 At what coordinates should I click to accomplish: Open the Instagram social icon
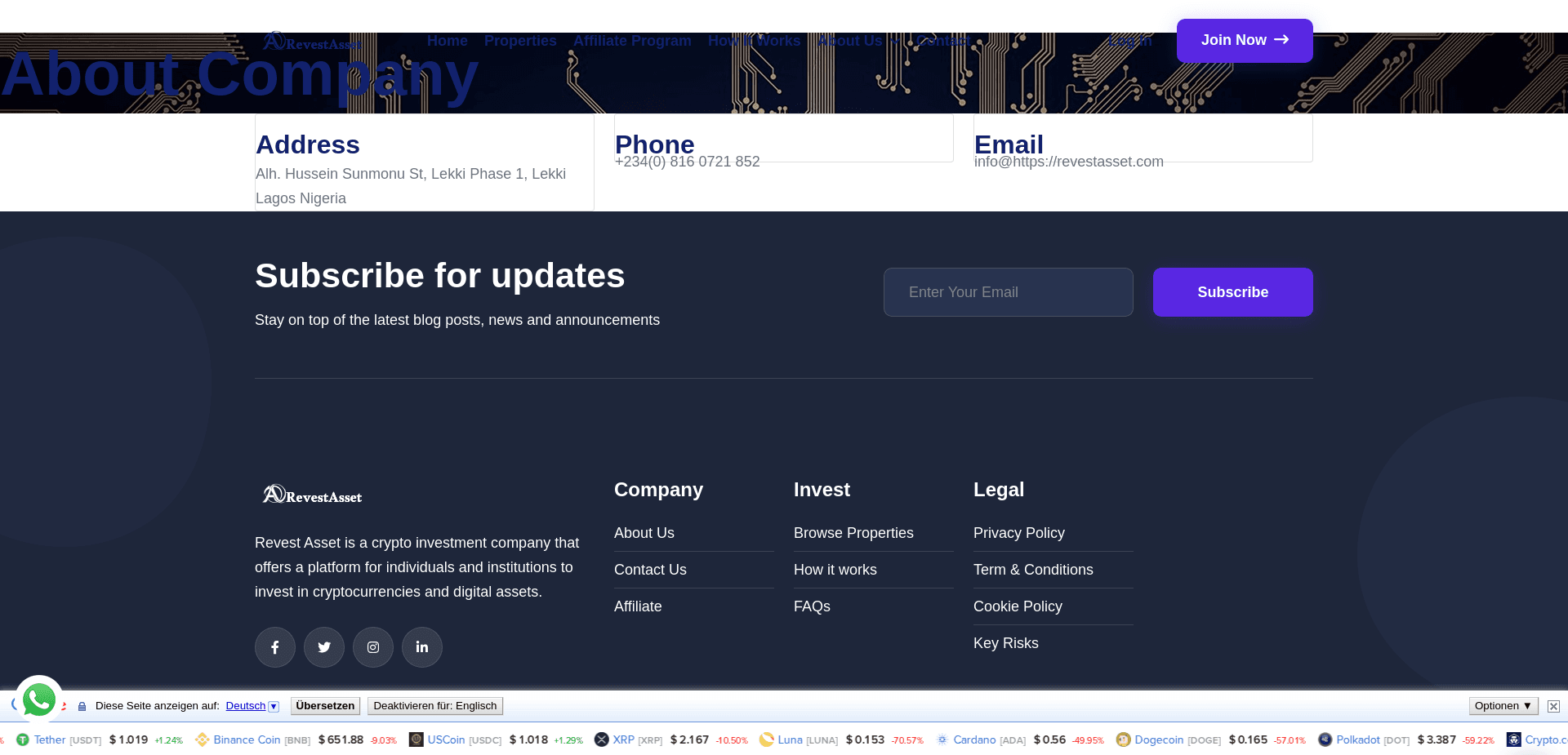click(372, 646)
